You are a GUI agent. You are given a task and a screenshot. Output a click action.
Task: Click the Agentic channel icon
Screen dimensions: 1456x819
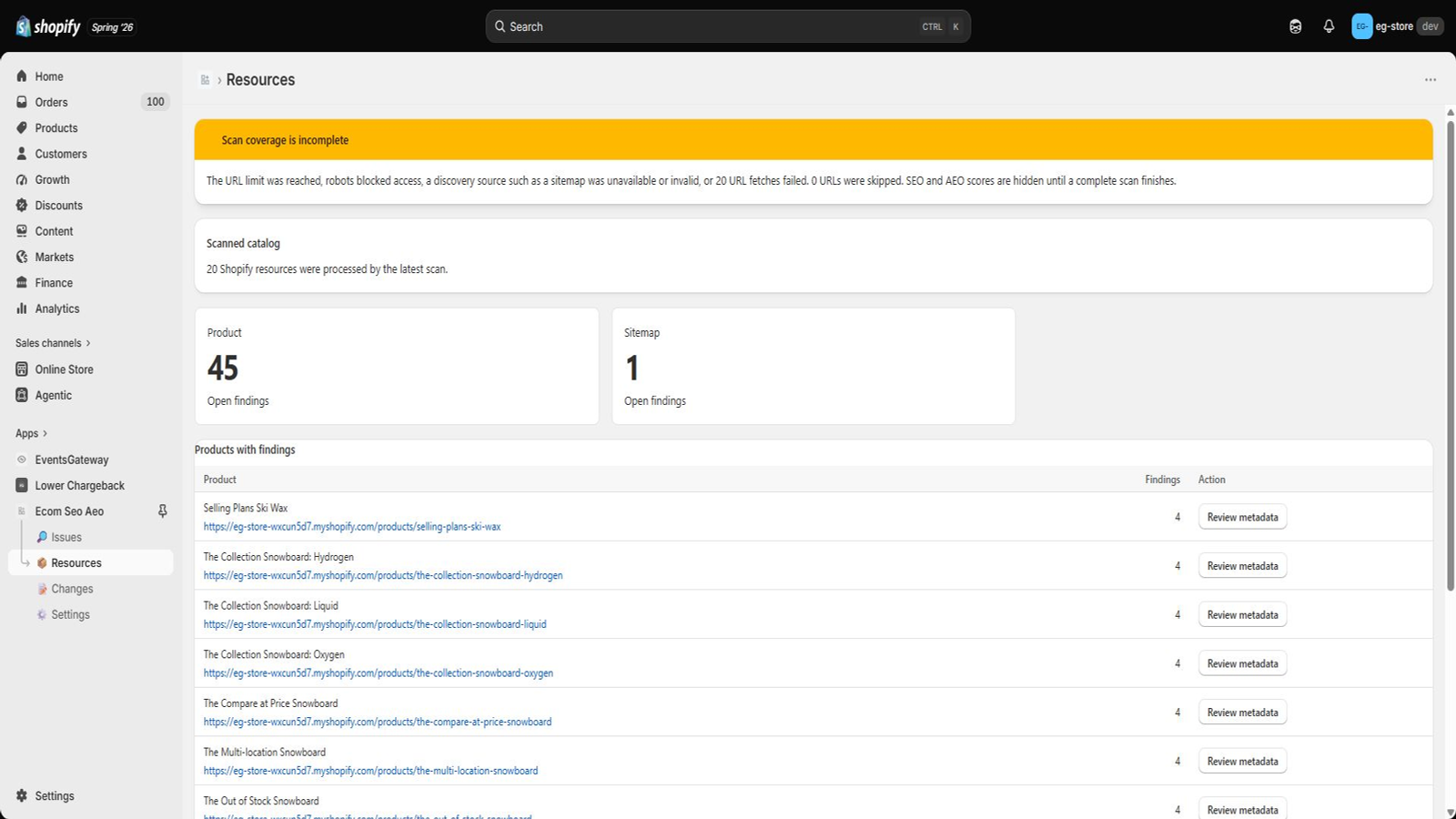[22, 395]
